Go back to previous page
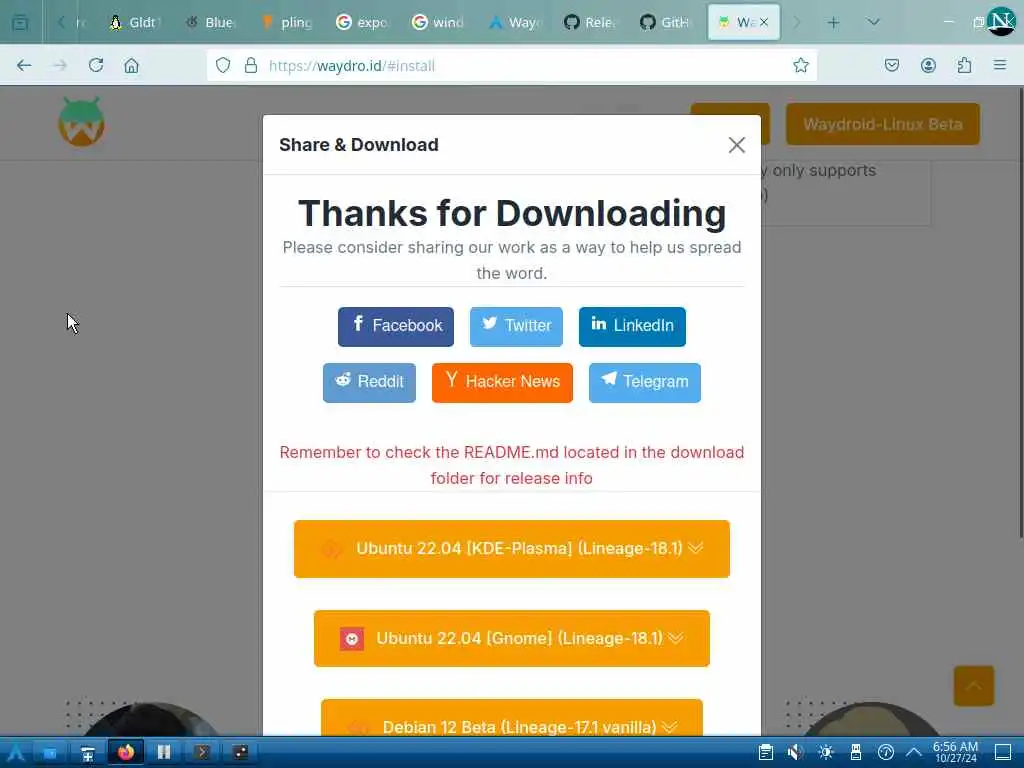 24,65
